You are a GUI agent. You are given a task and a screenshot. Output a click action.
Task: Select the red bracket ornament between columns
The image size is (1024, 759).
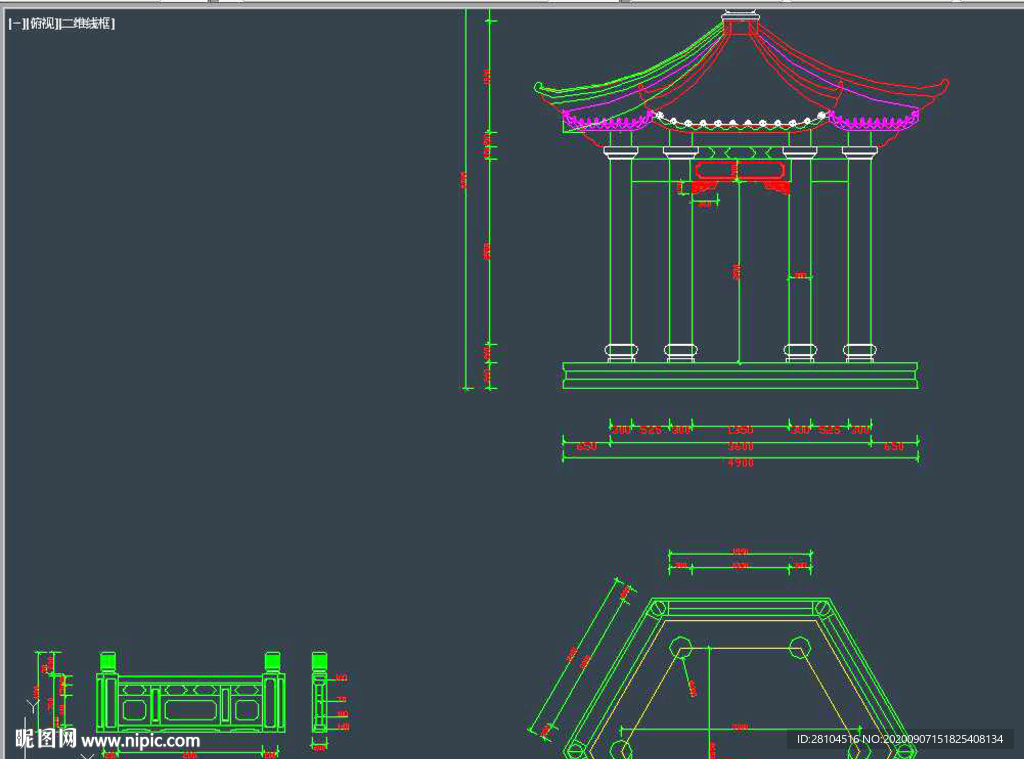pyautogui.click(x=740, y=171)
